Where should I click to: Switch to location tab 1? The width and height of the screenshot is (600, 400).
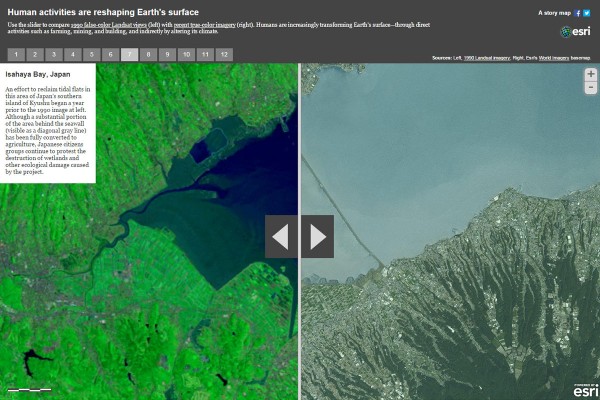coord(17,54)
